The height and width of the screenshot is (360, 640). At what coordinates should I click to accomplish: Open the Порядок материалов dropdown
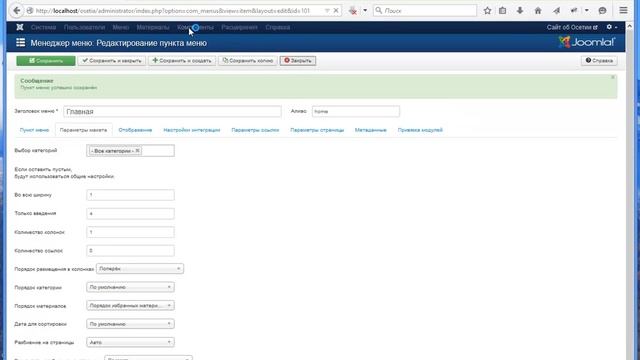click(131, 306)
